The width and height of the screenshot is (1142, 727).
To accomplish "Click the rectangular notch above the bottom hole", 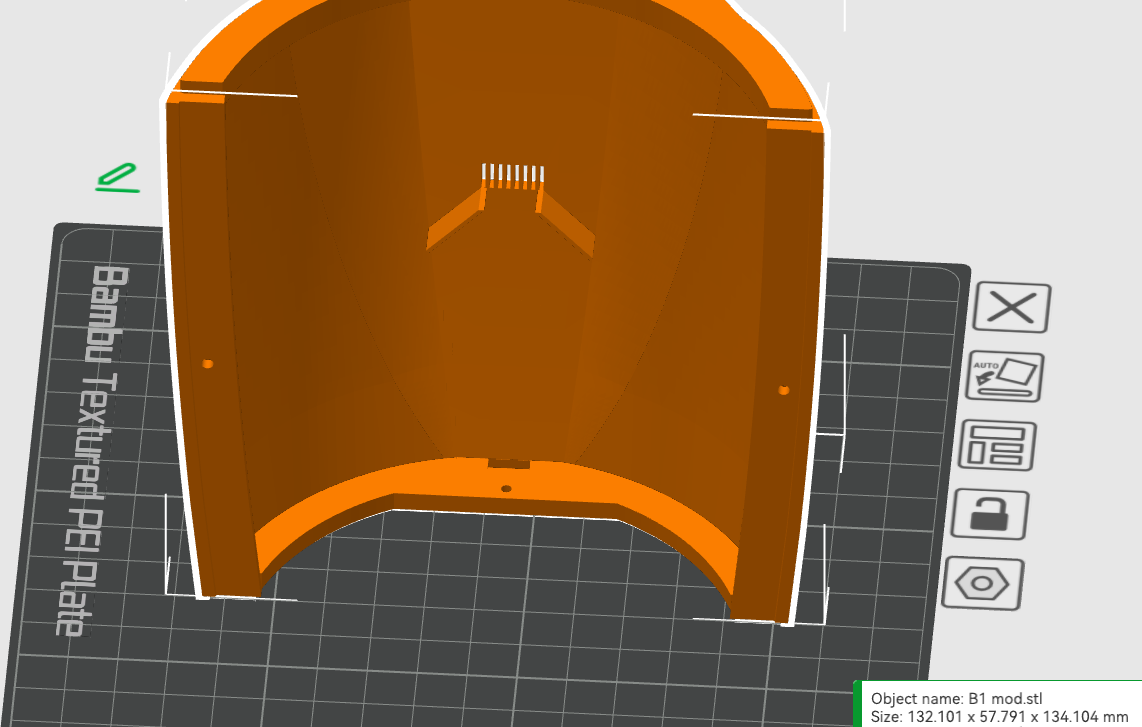I will pos(508,463).
